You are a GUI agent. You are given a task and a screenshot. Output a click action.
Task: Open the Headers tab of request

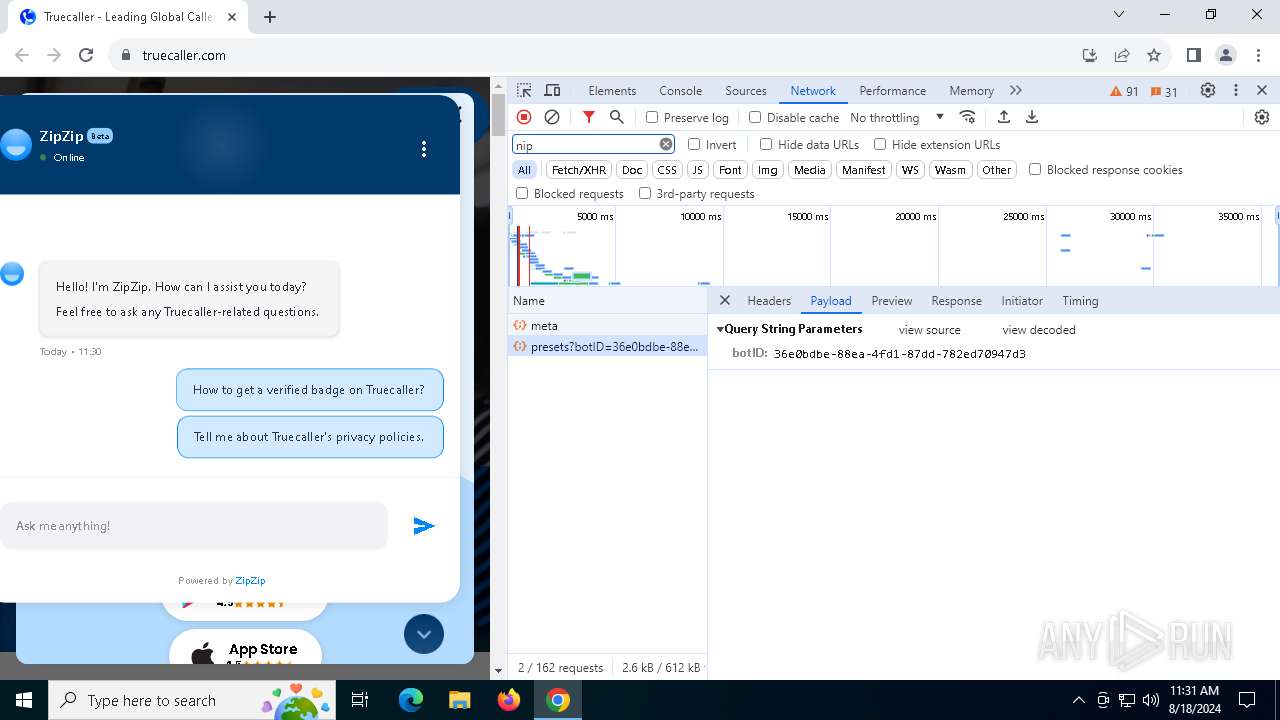(769, 300)
